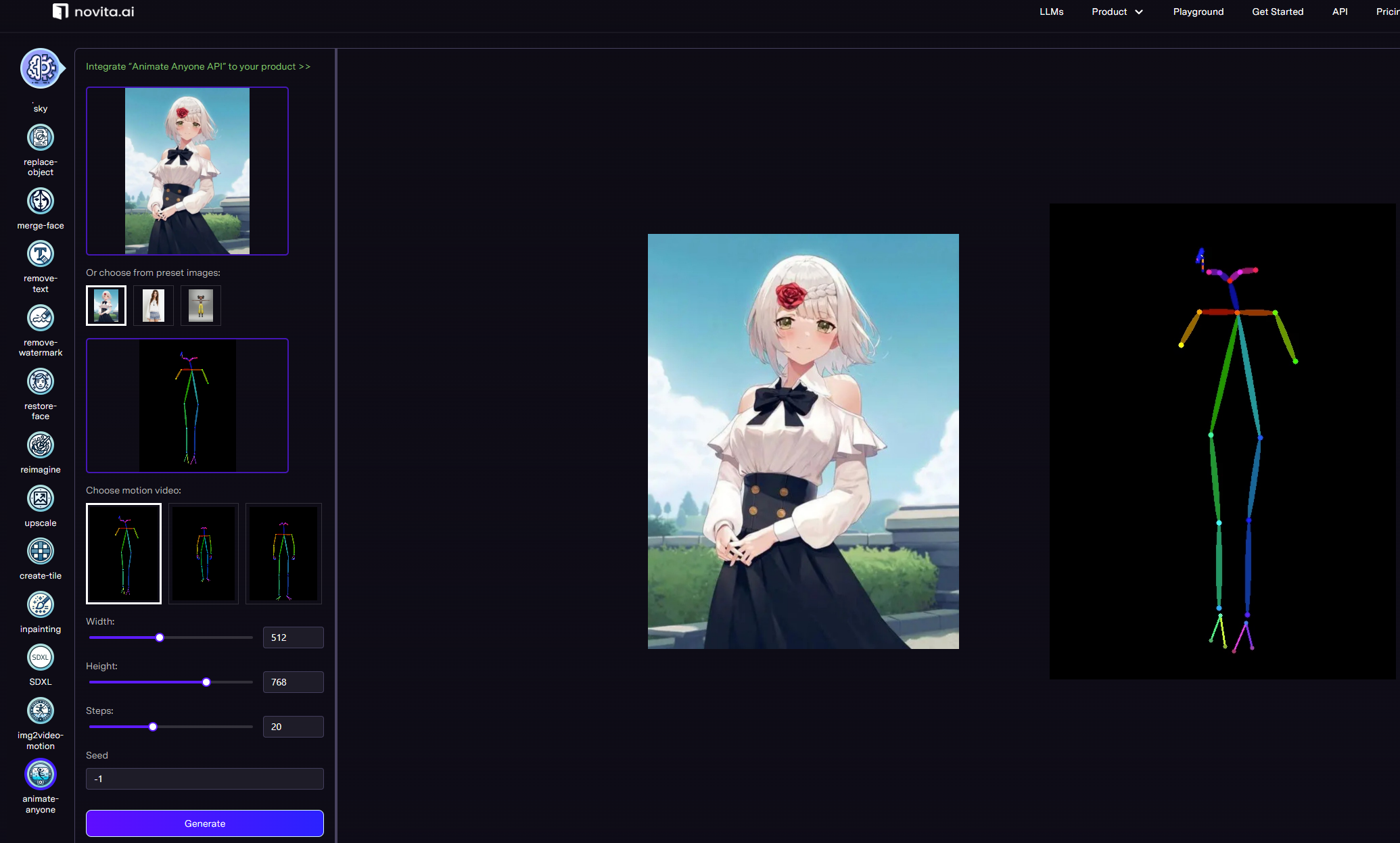1400x843 pixels.
Task: Open the replace-object tool icon
Action: click(41, 138)
